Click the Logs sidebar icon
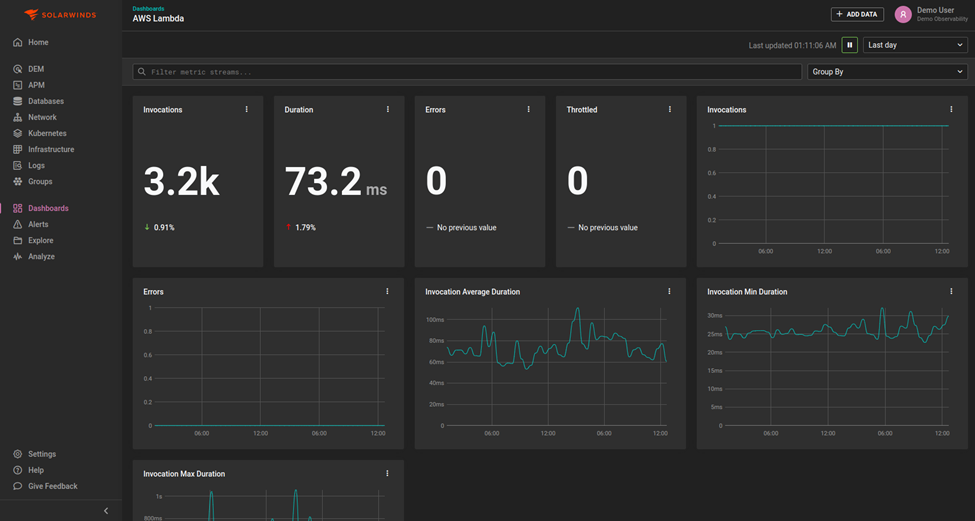This screenshot has width=975, height=521. point(17,165)
